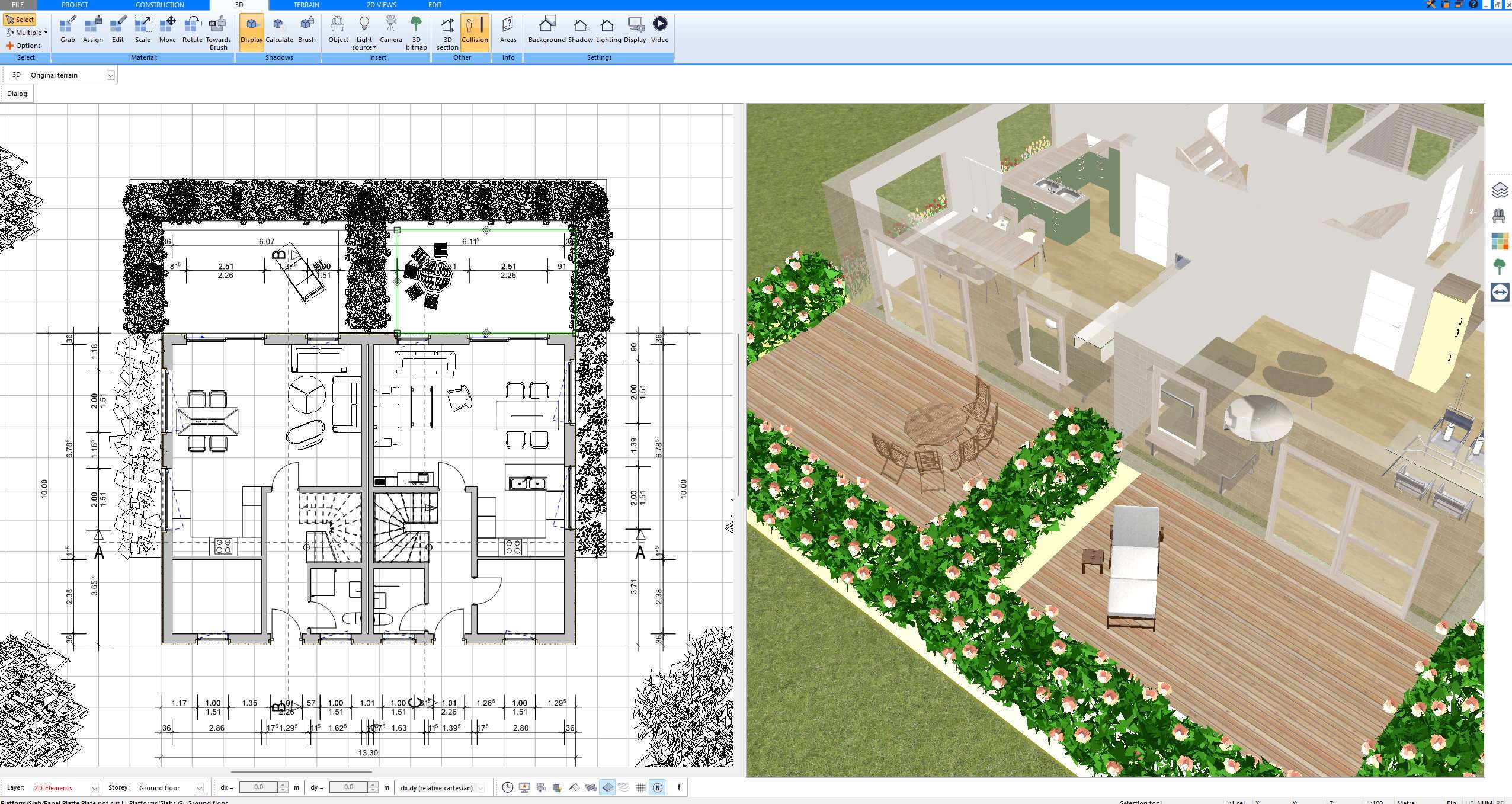Open the dx,dy relative cartesian dropdown
This screenshot has height=804, width=1512.
pyautogui.click(x=480, y=788)
